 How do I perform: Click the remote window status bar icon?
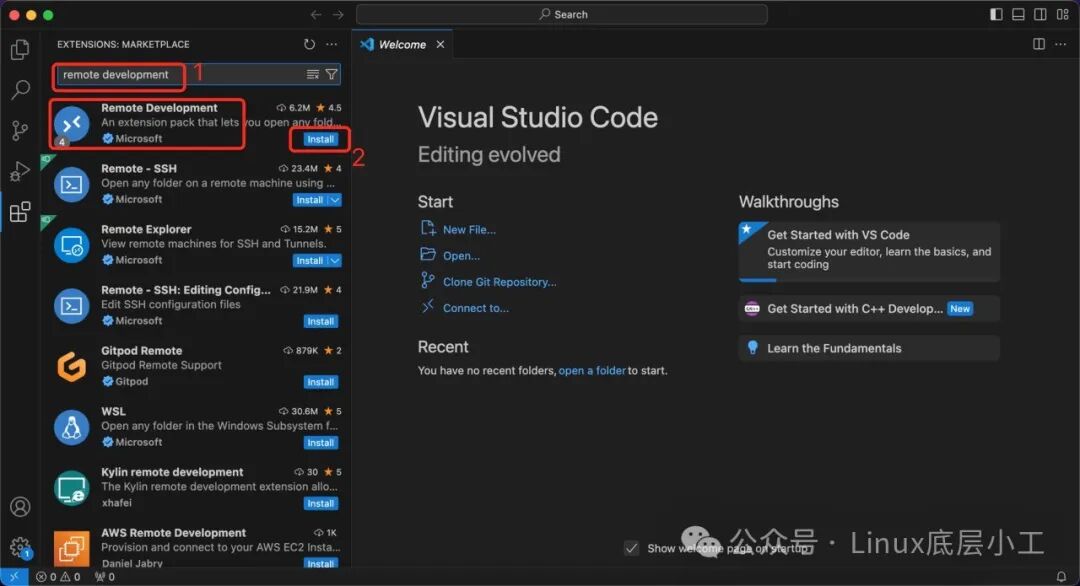(x=14, y=577)
